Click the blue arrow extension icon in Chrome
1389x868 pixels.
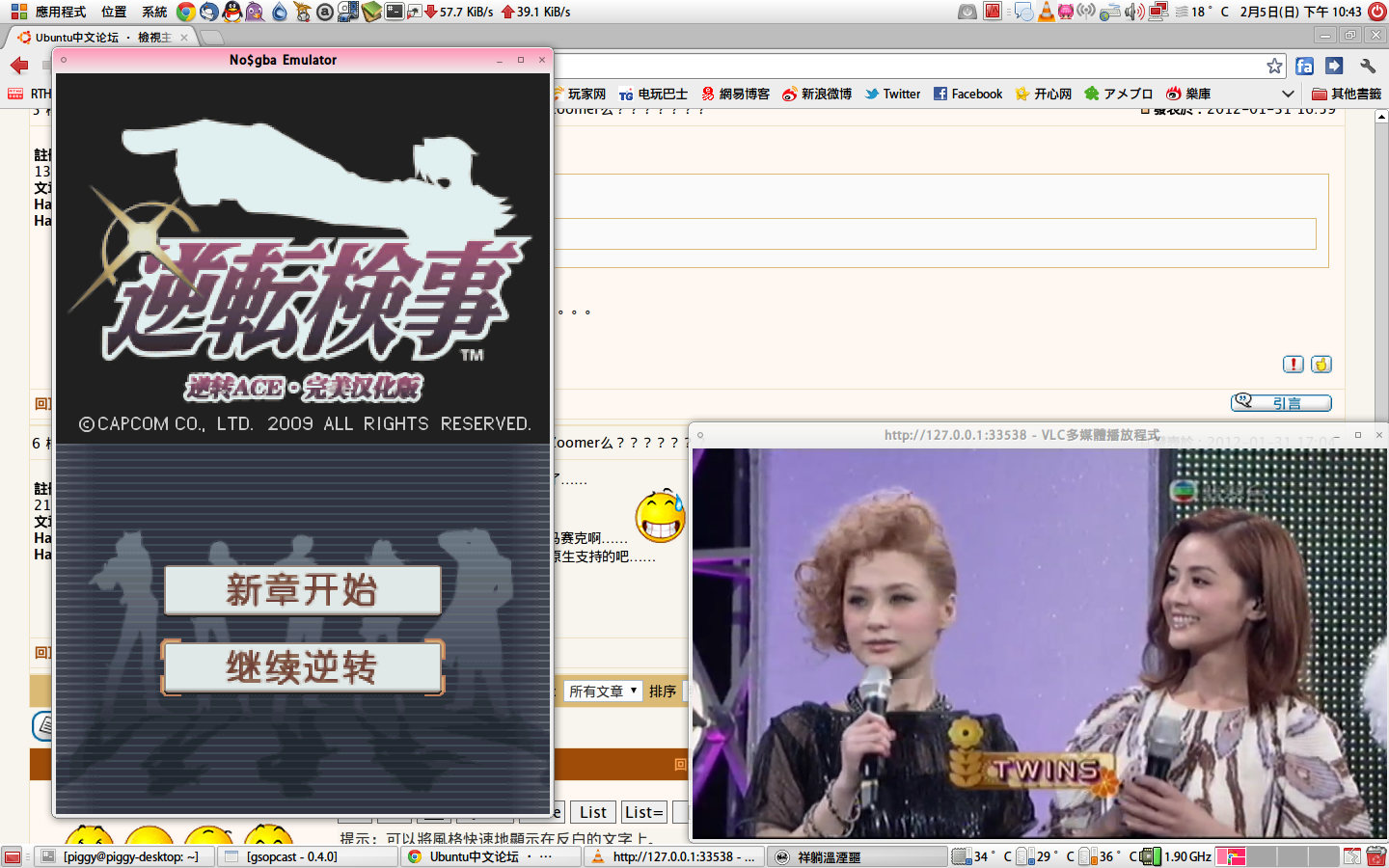coord(1334,66)
